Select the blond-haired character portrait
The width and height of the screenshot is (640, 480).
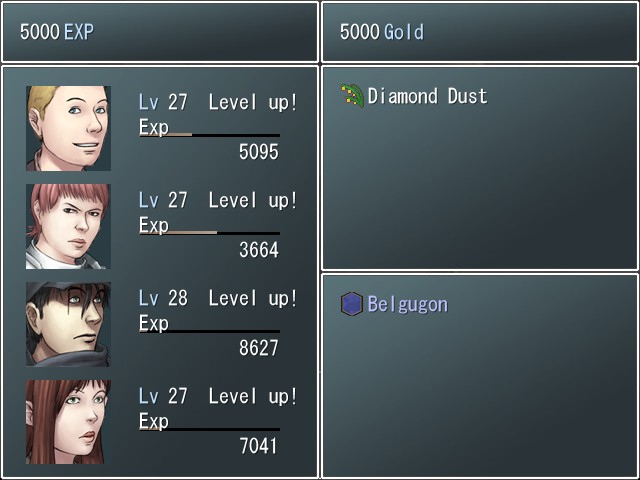[x=69, y=128]
